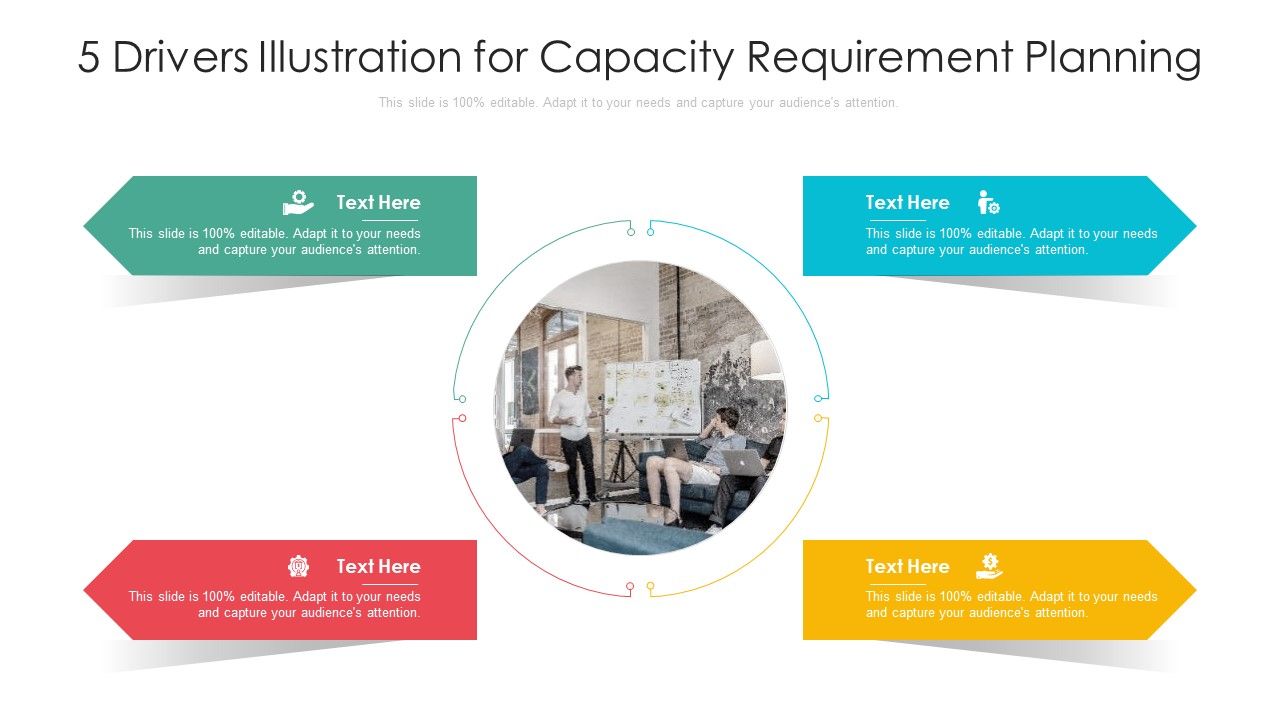The image size is (1280, 720).
Task: Click description text in the blue arrow
Action: 1011,242
